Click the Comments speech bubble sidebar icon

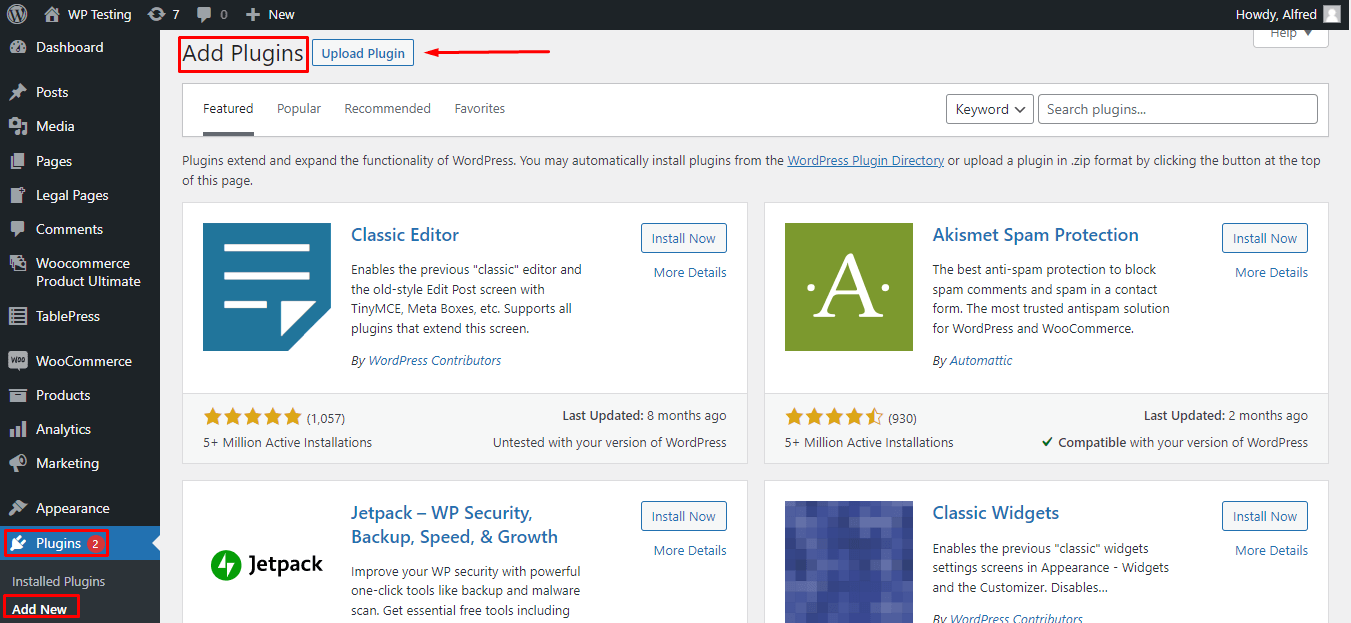(17, 229)
